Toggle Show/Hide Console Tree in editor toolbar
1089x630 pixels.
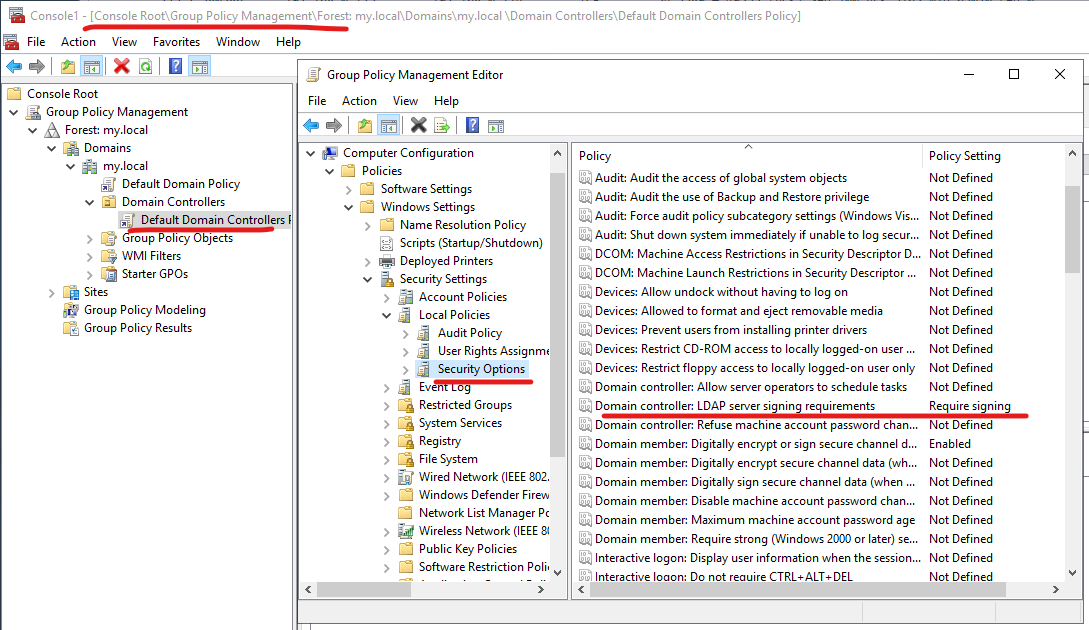coord(389,125)
